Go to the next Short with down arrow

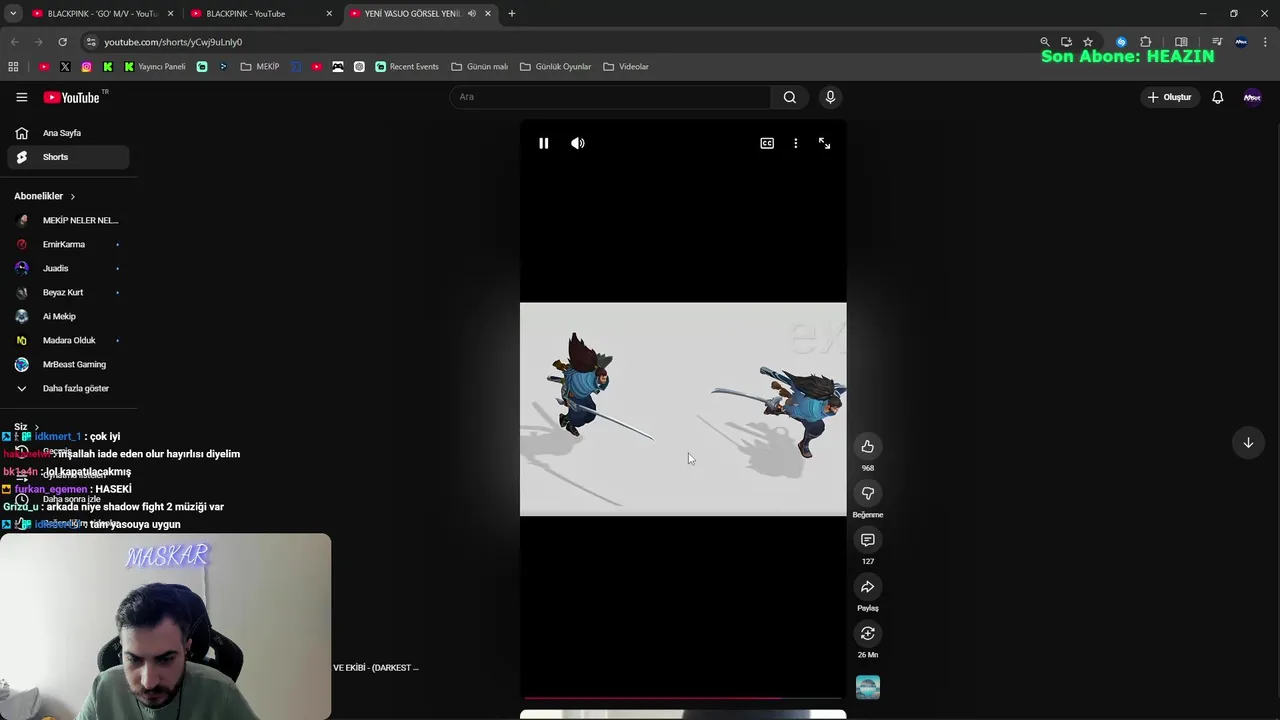tap(1248, 443)
